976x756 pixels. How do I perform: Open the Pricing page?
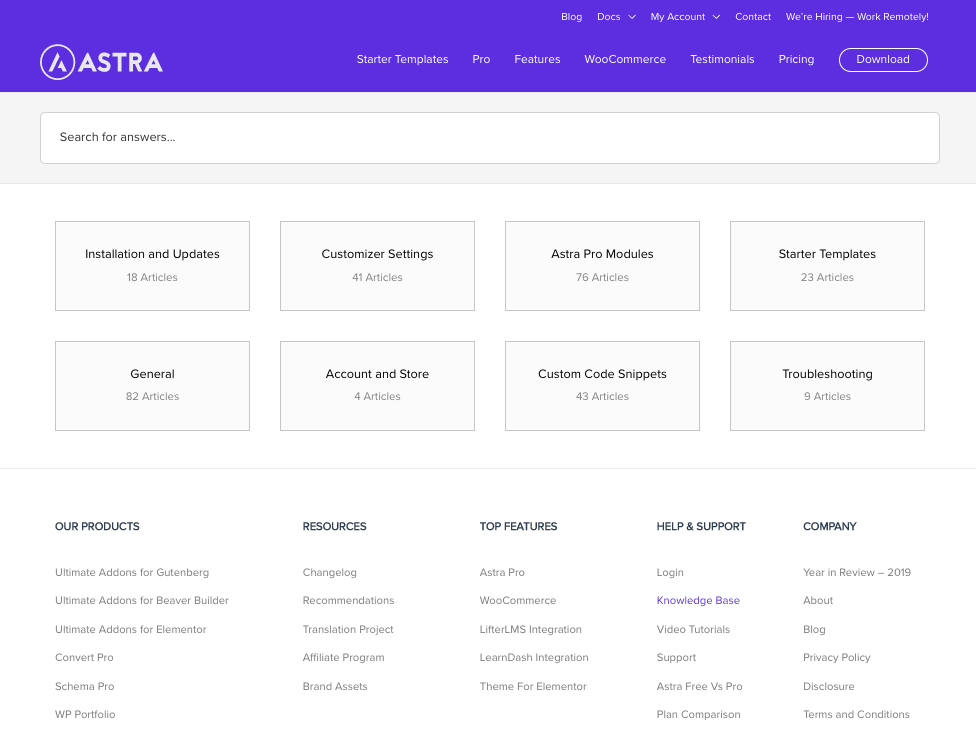796,59
